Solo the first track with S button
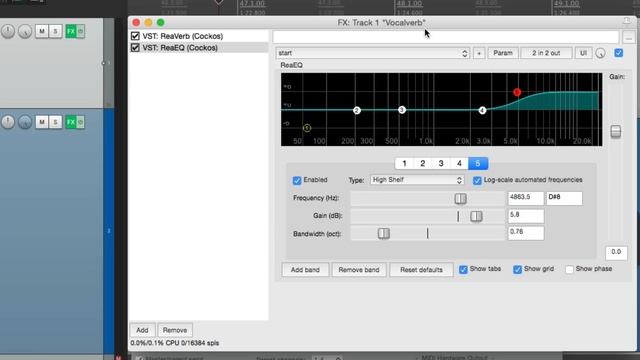Image resolution: width=640 pixels, height=360 pixels. (56, 31)
